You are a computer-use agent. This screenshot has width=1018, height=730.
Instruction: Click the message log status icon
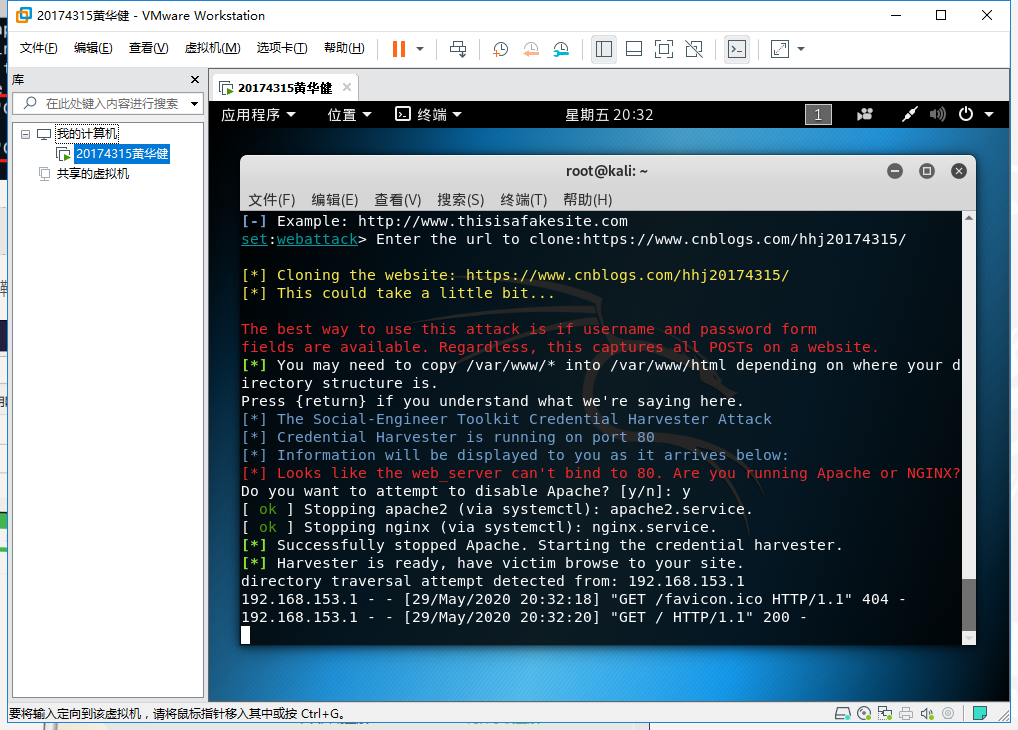click(x=980, y=713)
